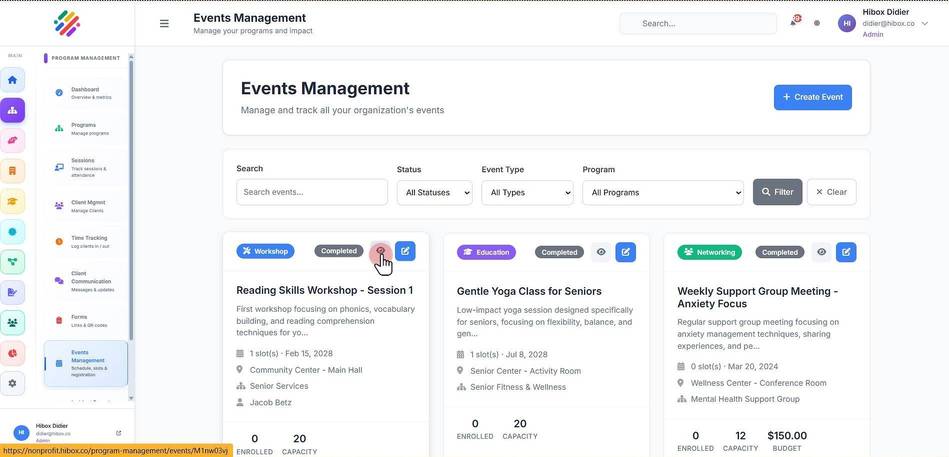This screenshot has height=457, width=949.
Task: Edit the Weekly Support Group Meeting event
Action: coord(846,252)
